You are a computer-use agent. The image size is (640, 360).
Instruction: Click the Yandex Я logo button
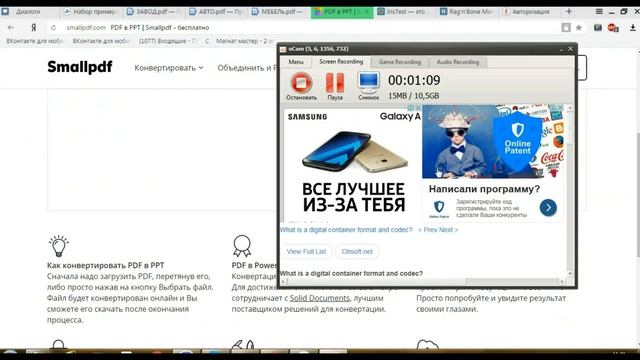click(33, 28)
